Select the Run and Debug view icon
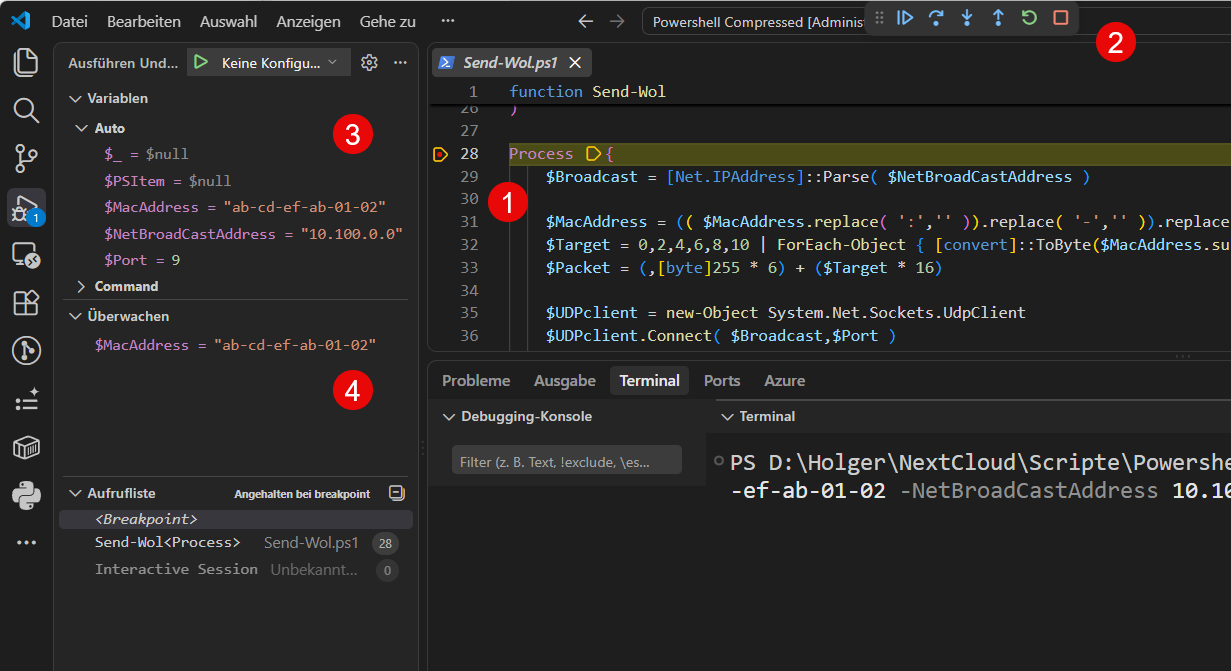 [26, 207]
